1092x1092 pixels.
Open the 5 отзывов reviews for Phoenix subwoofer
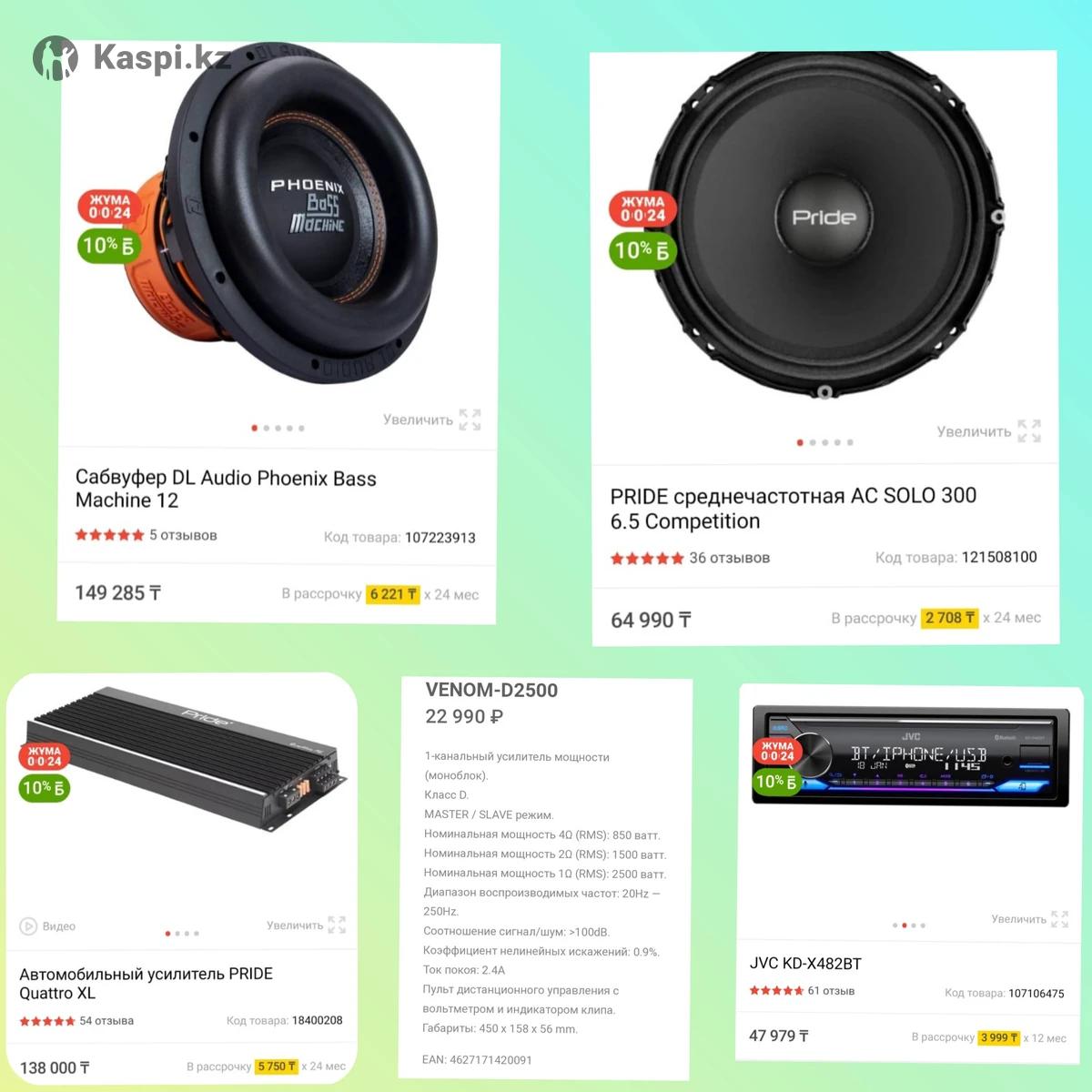pos(183,535)
